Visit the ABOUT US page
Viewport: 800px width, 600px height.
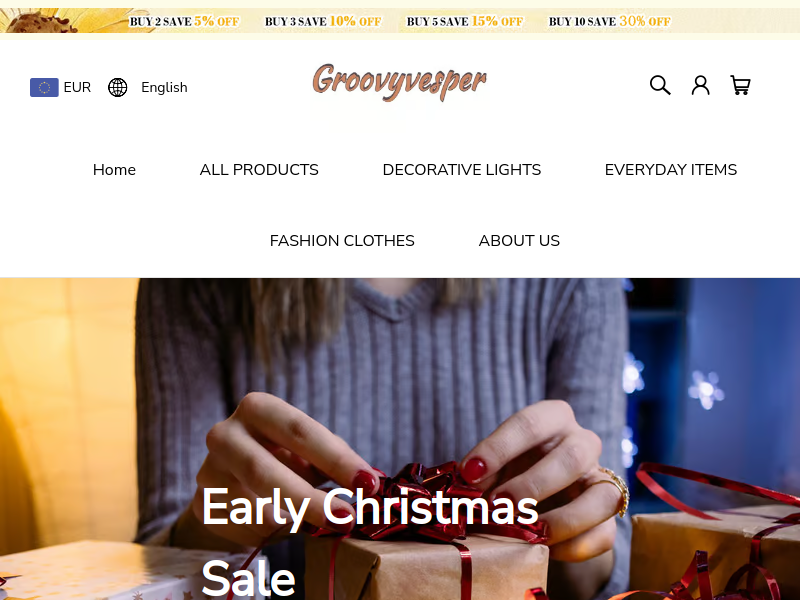tap(519, 240)
